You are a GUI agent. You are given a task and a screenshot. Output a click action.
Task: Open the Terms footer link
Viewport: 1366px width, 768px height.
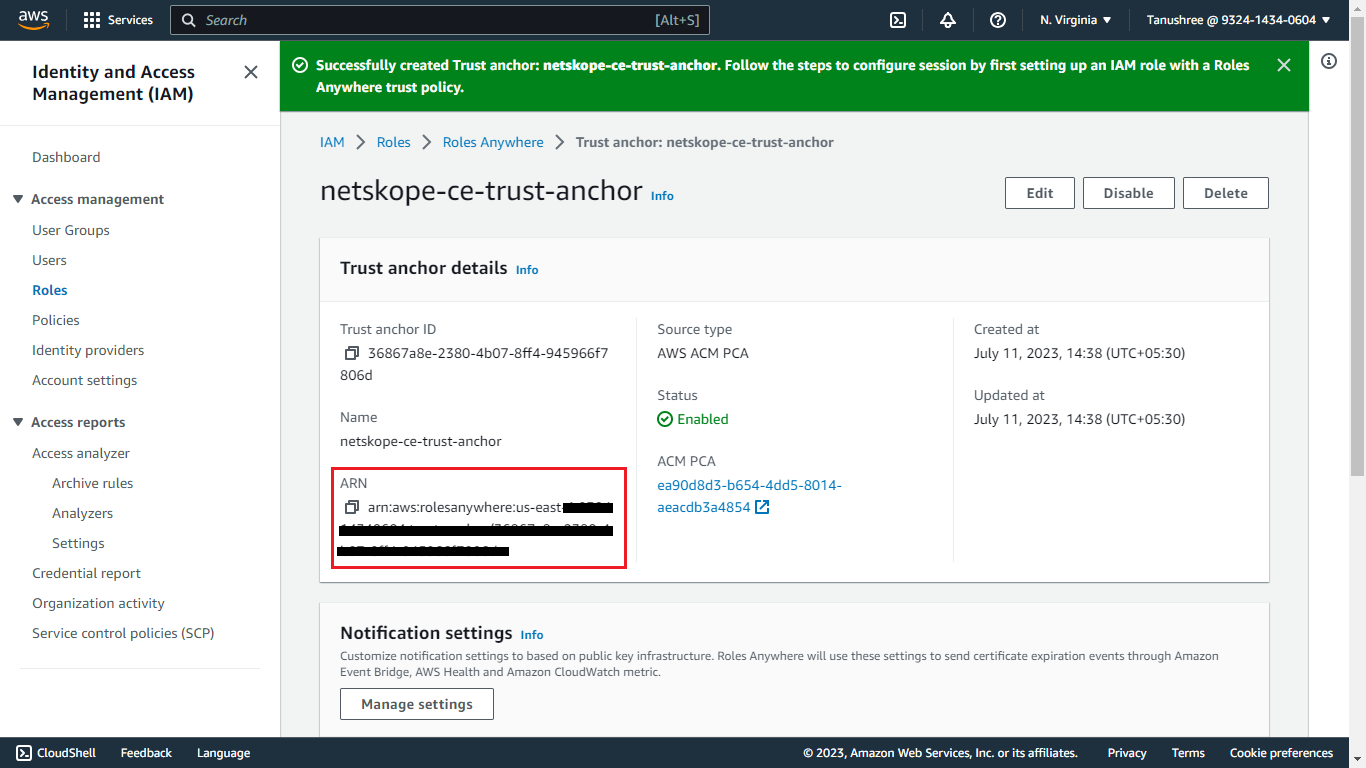pos(1188,753)
